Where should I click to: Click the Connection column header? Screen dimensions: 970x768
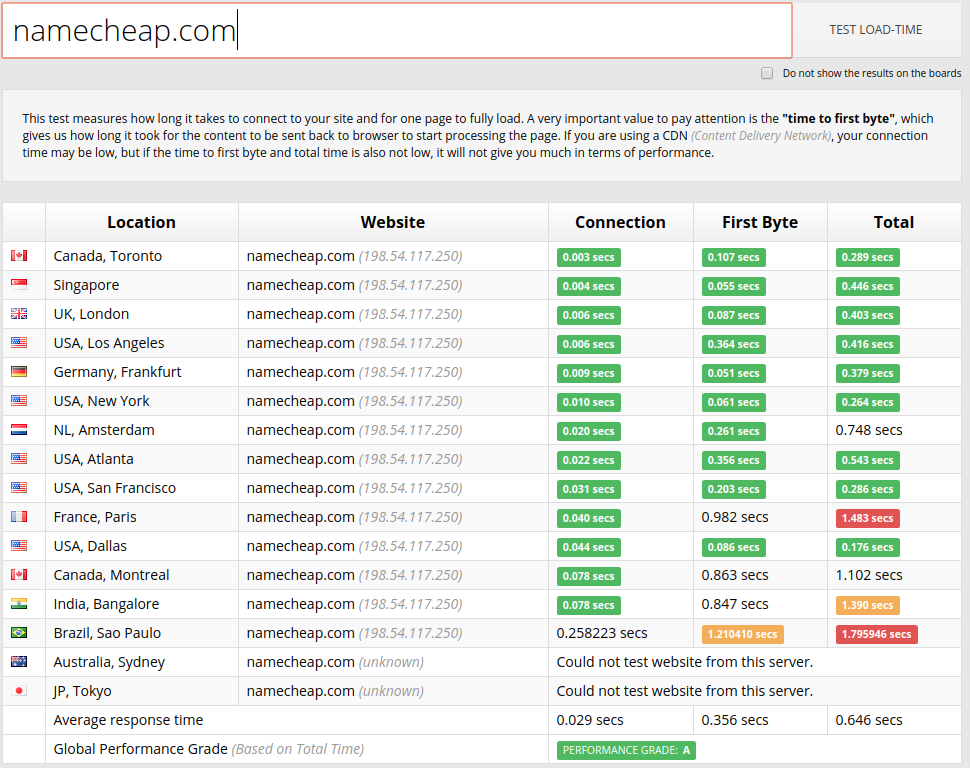(x=620, y=221)
